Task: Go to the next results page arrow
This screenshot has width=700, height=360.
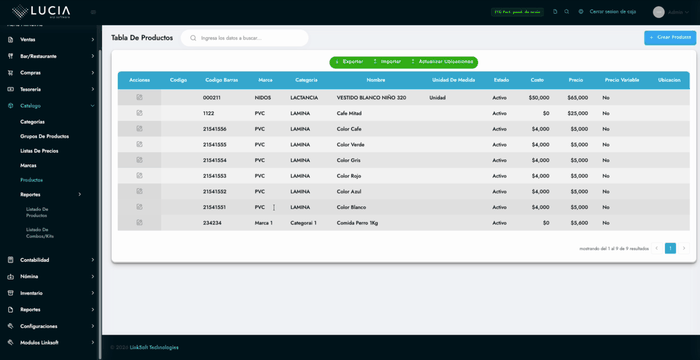Action: pos(683,248)
